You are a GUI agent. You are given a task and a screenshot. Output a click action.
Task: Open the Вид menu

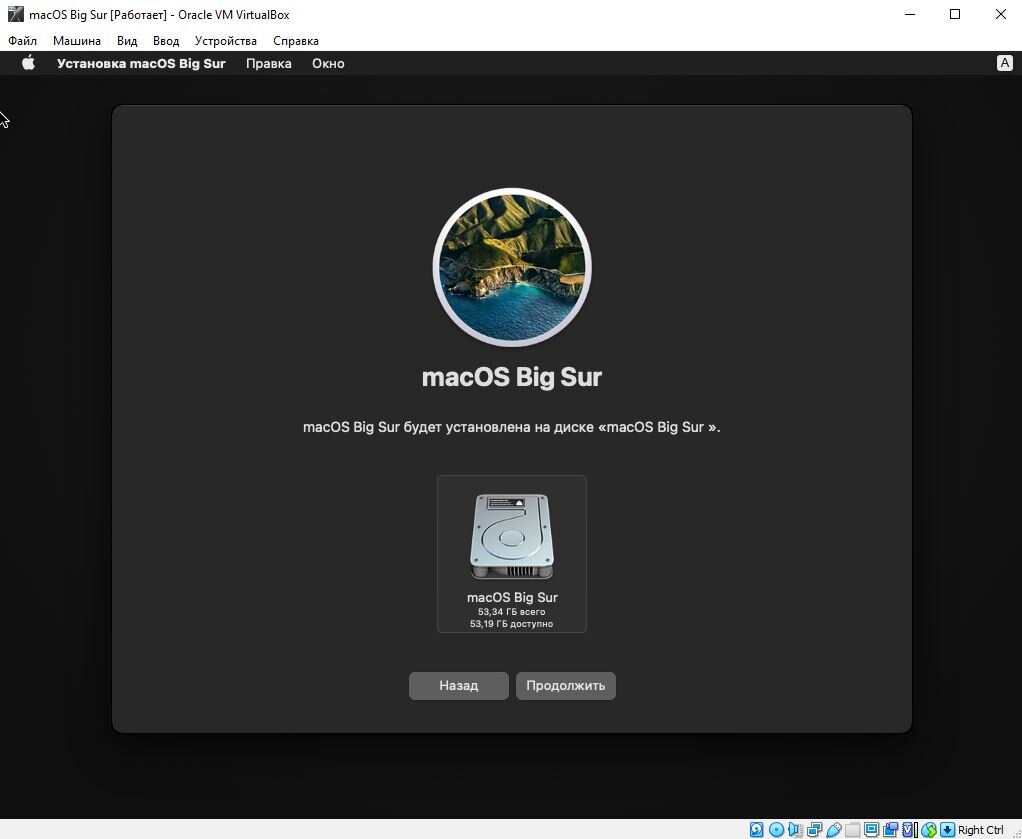tap(127, 40)
